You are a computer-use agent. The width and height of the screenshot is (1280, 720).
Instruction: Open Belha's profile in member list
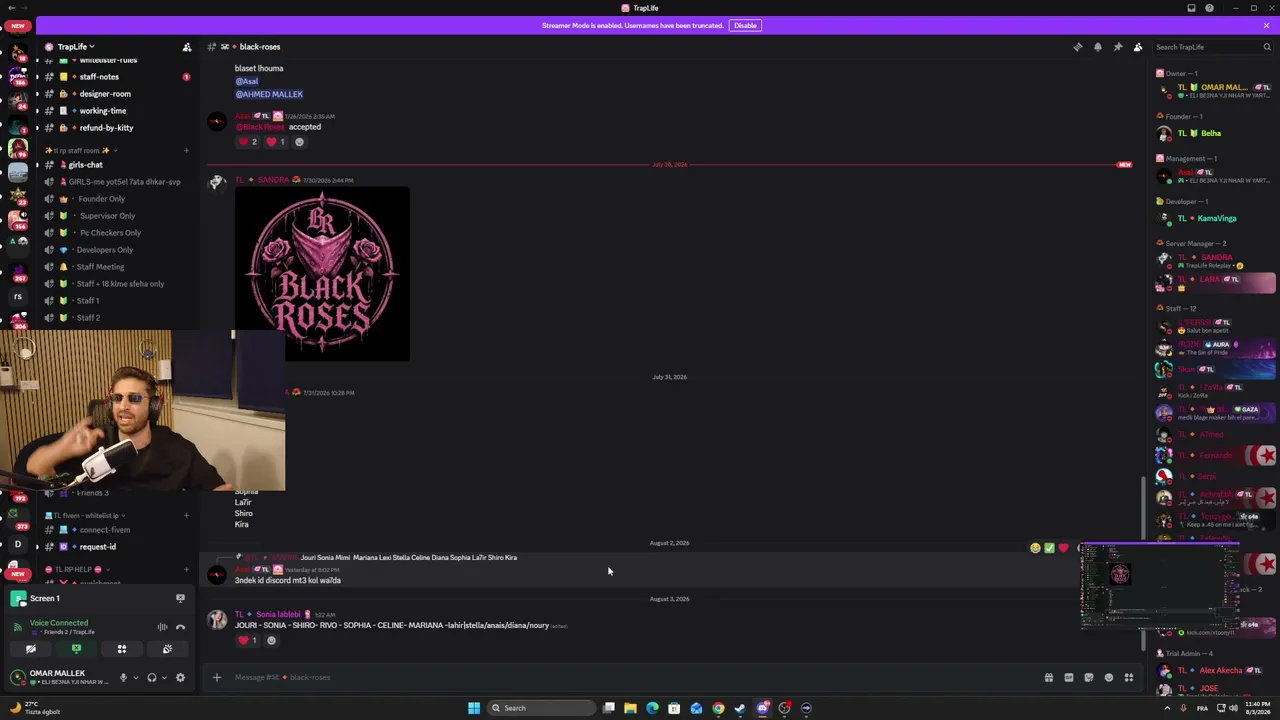point(1214,133)
